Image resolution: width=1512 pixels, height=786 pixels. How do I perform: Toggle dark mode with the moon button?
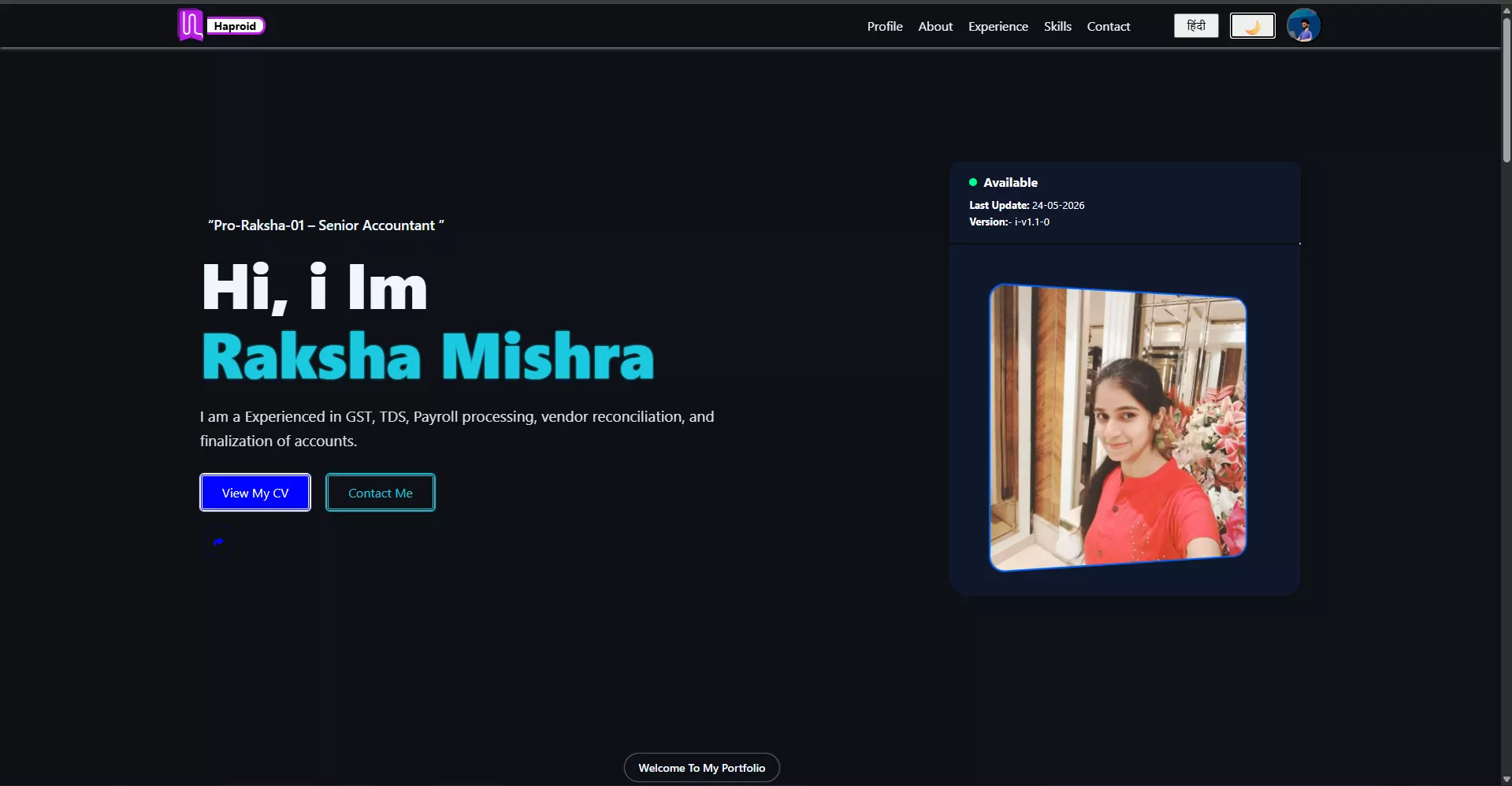click(1253, 26)
